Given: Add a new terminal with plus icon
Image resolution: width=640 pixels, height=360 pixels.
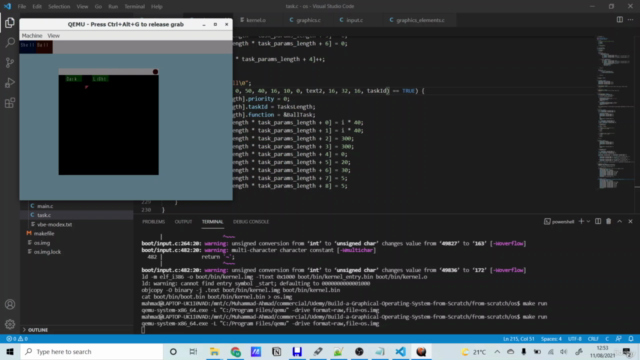Looking at the screenshot, I should tap(581, 221).
